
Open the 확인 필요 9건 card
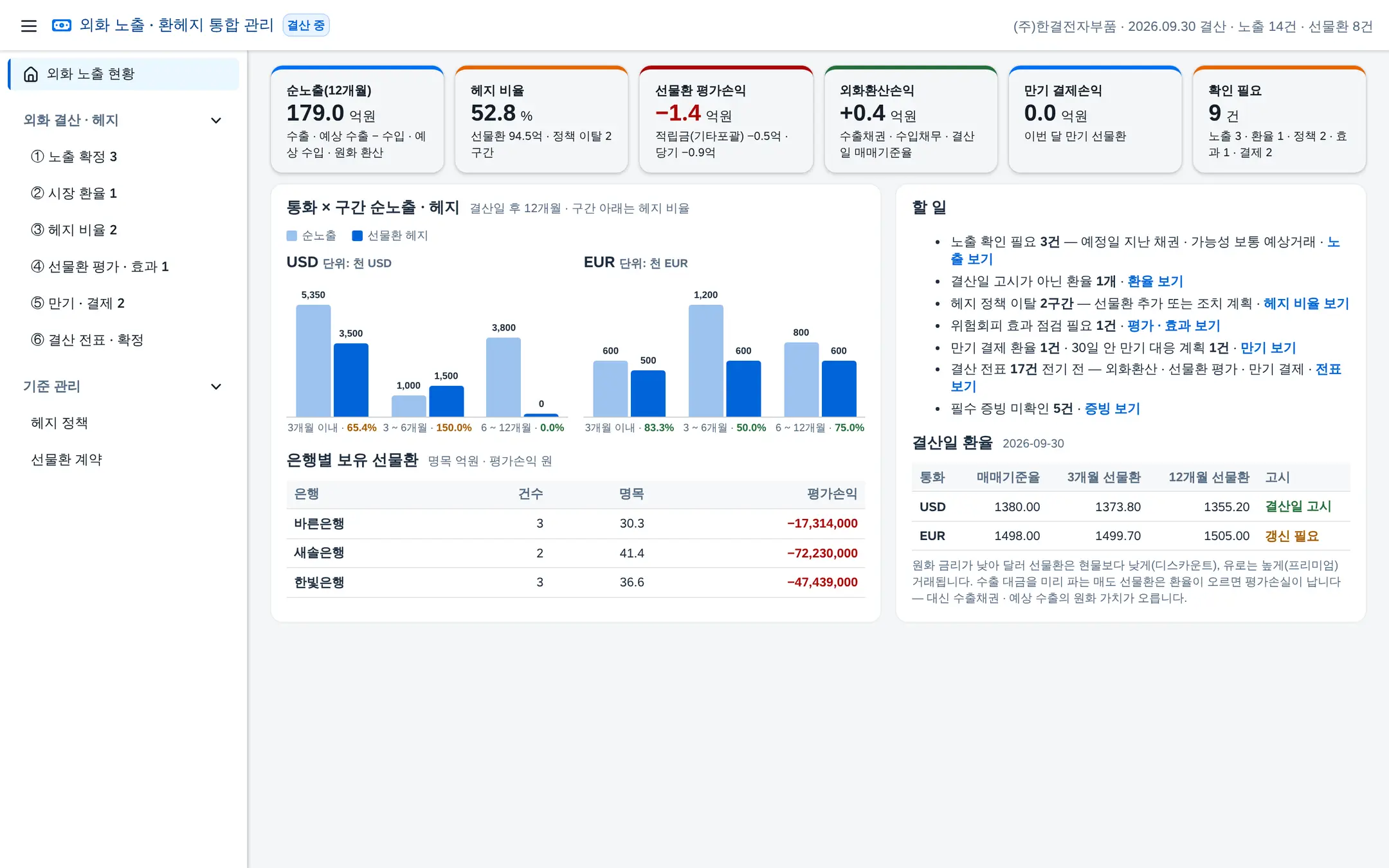1280,120
